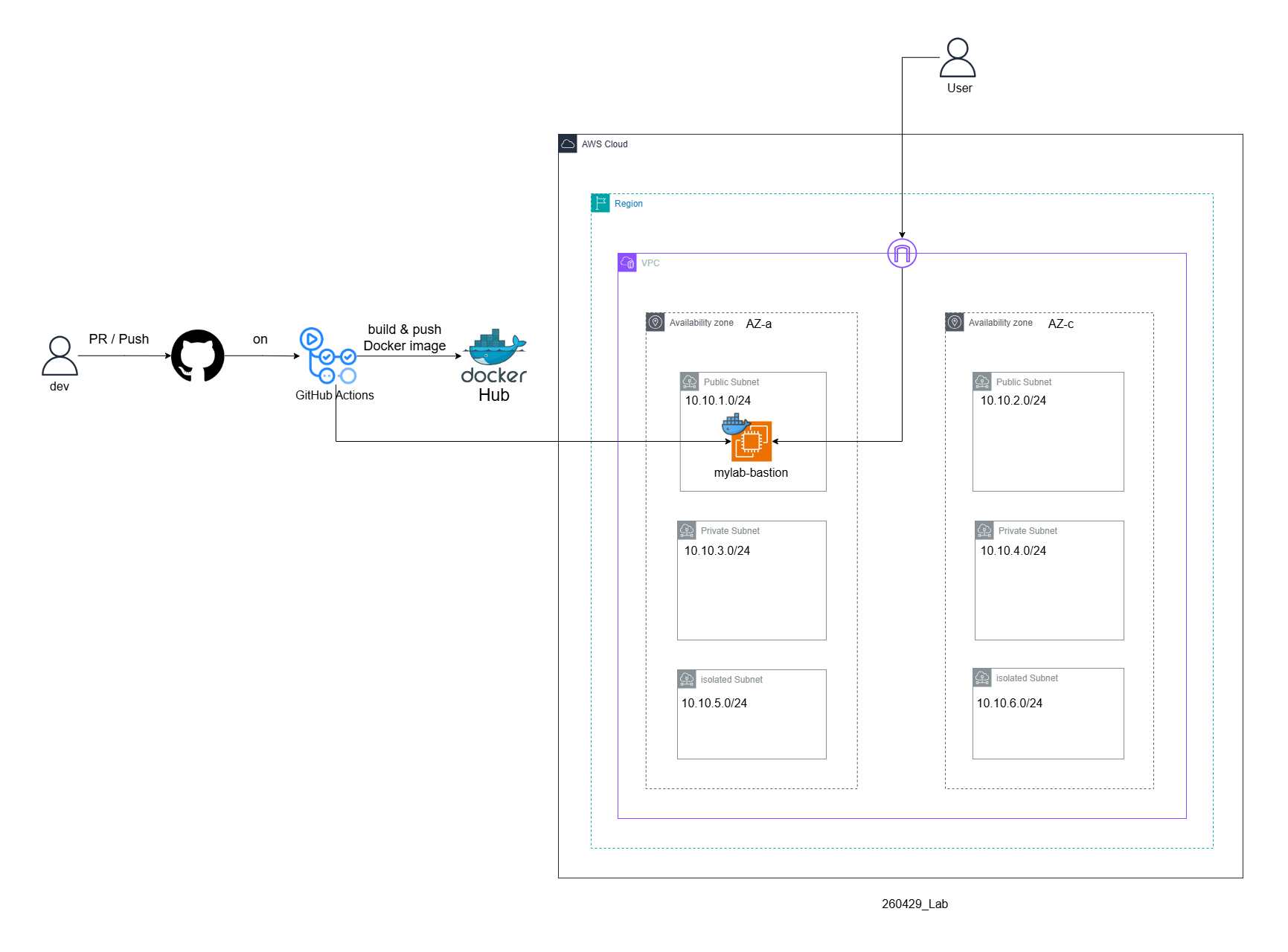The height and width of the screenshot is (952, 1288).
Task: Click the 'PR / Push' arrow label
Action: 119,339
